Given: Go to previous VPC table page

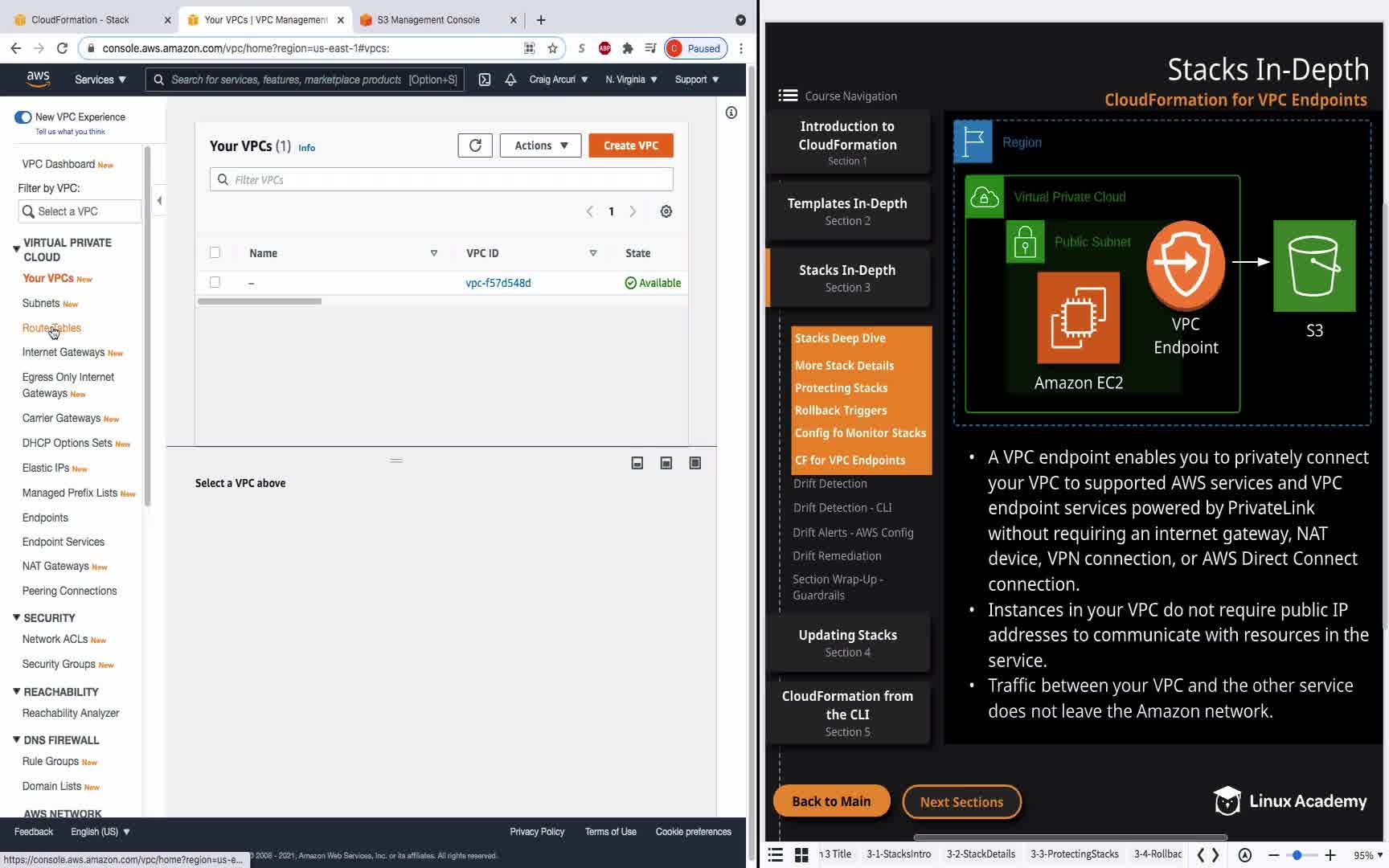Looking at the screenshot, I should (590, 211).
